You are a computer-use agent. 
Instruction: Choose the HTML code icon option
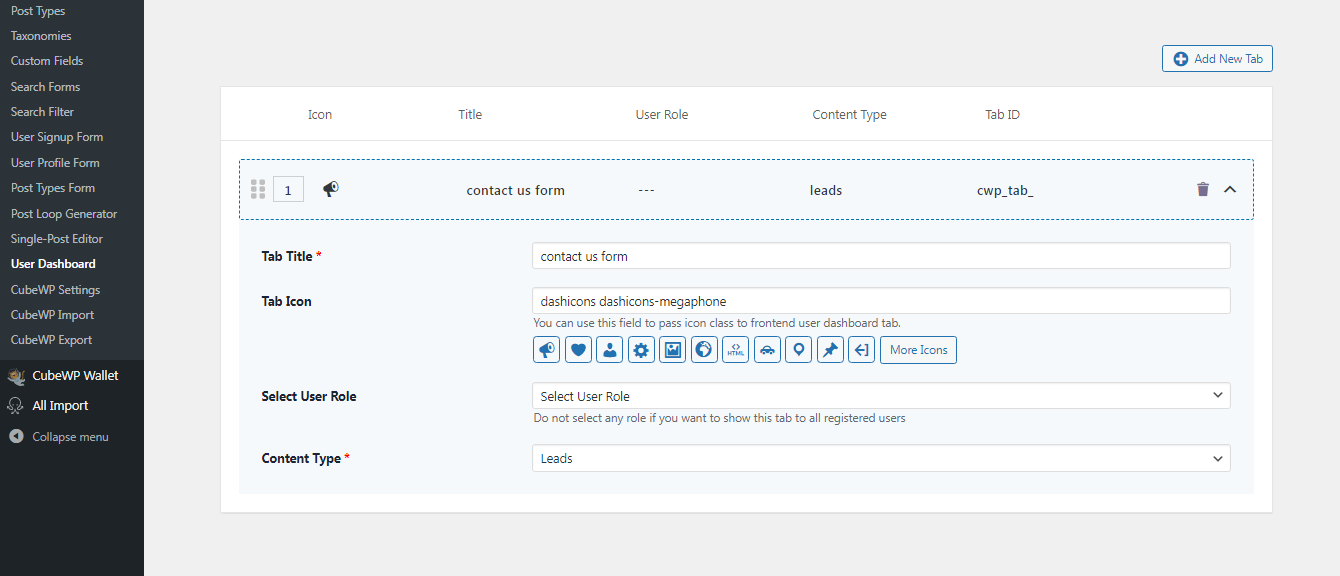pos(736,350)
